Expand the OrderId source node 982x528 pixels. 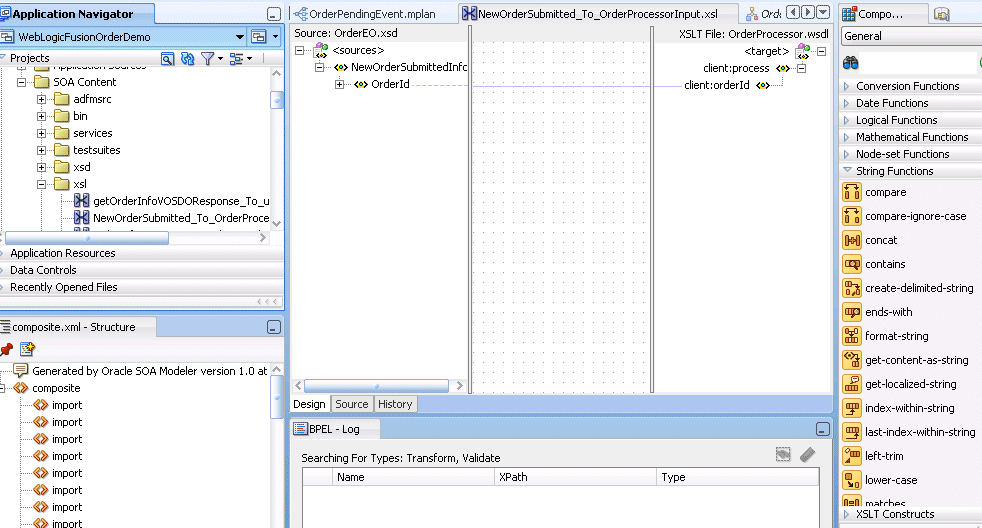click(339, 84)
